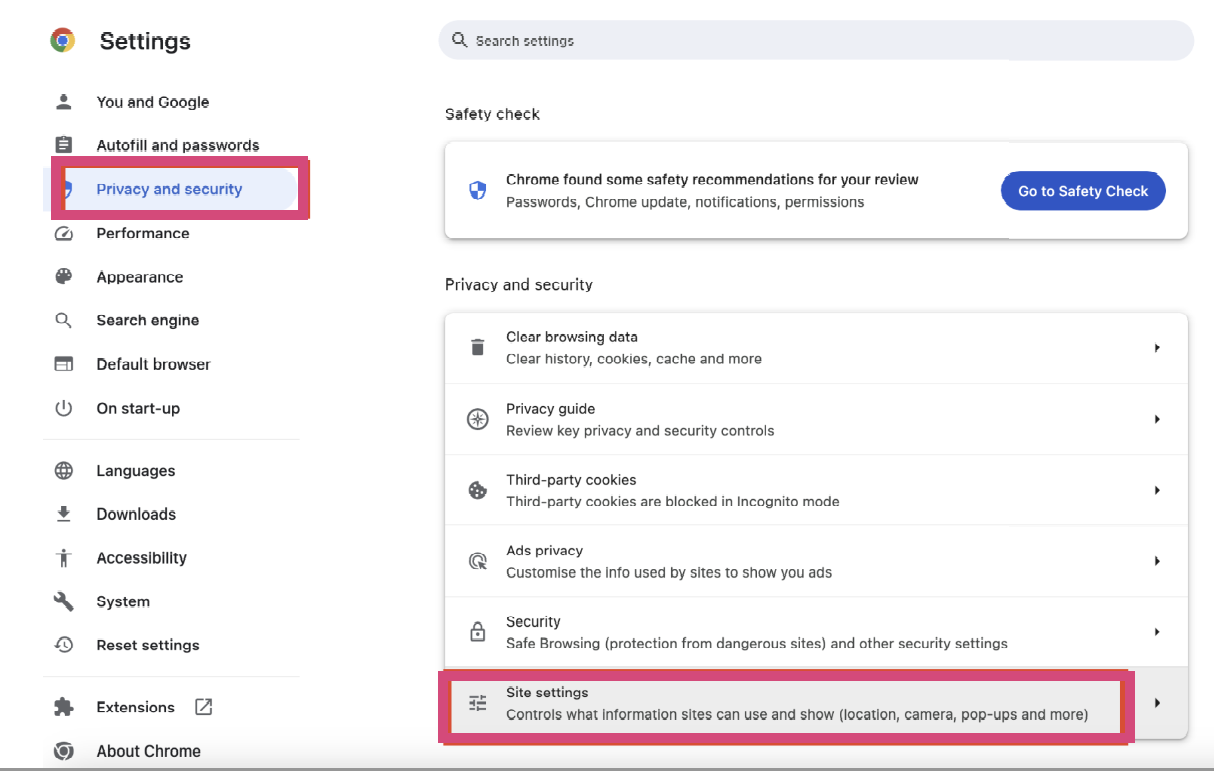Click the Extensions puzzle piece icon
The image size is (1214, 771).
point(64,707)
